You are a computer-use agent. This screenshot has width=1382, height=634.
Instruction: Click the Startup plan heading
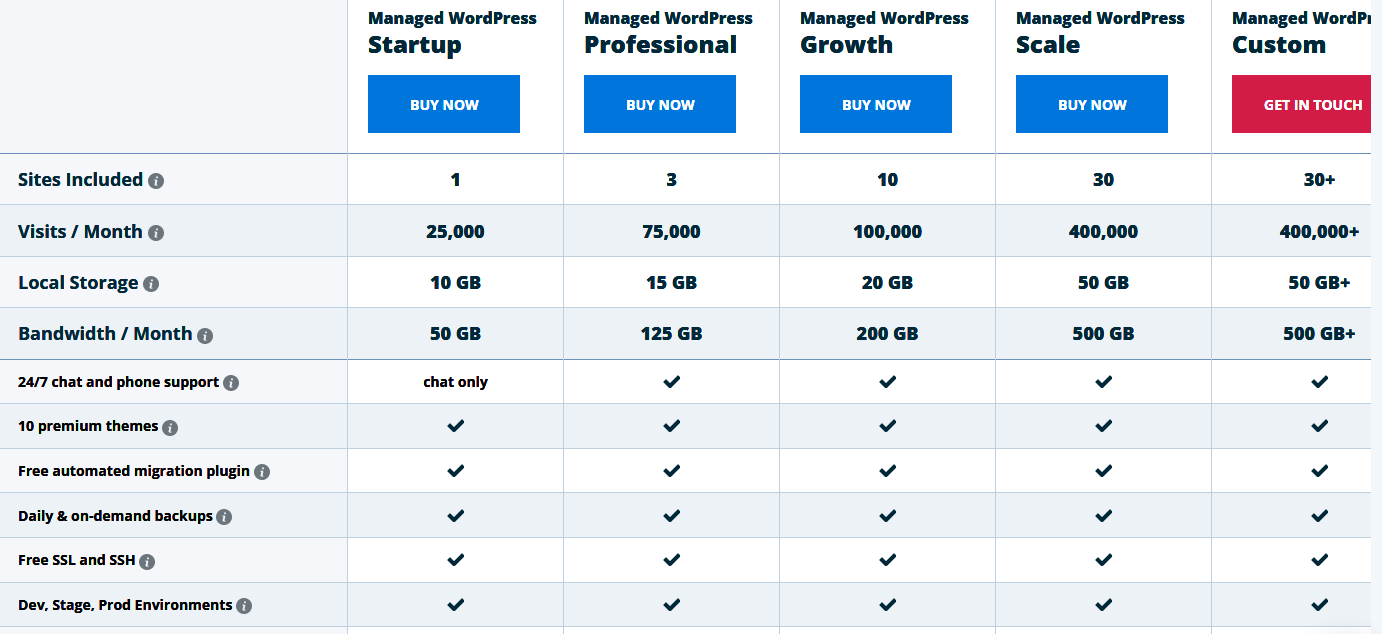(x=415, y=45)
